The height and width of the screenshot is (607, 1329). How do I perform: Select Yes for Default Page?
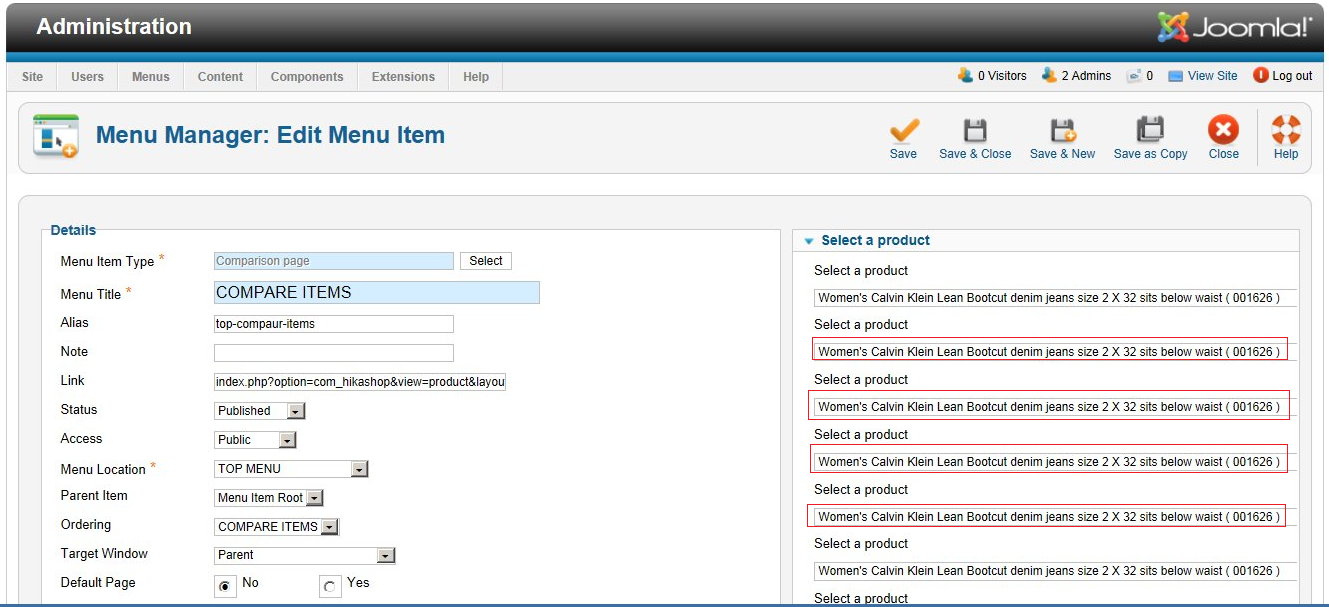330,587
